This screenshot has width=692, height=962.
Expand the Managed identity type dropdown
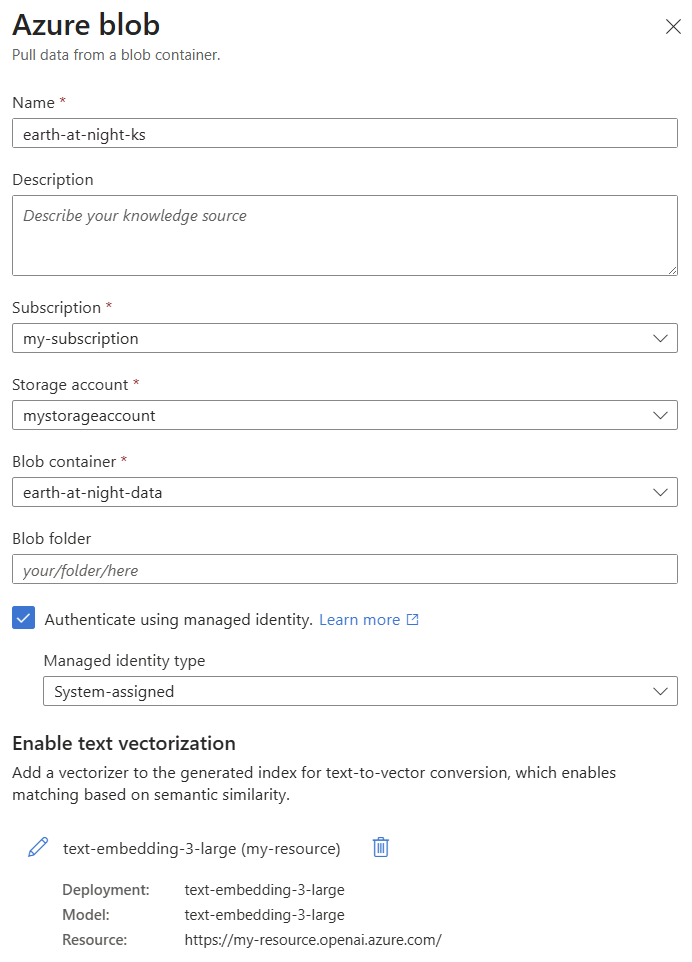(360, 691)
